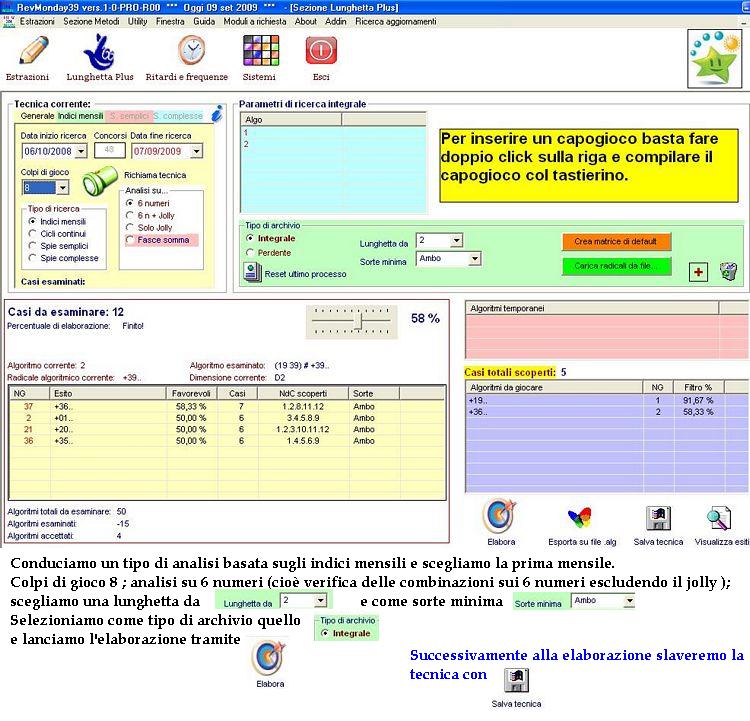Select result row with Esito +35..
This screenshot has width=750, height=721.
[227, 441]
